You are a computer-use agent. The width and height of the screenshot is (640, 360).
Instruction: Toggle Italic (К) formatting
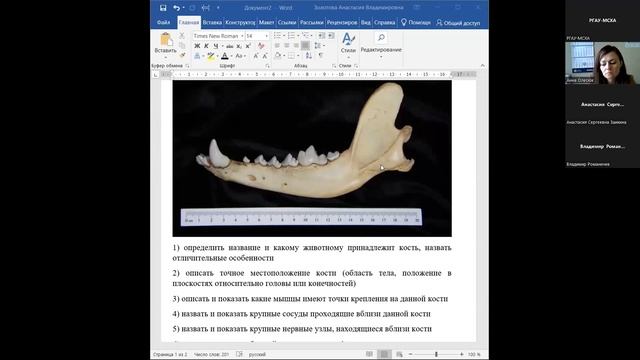[x=206, y=46]
